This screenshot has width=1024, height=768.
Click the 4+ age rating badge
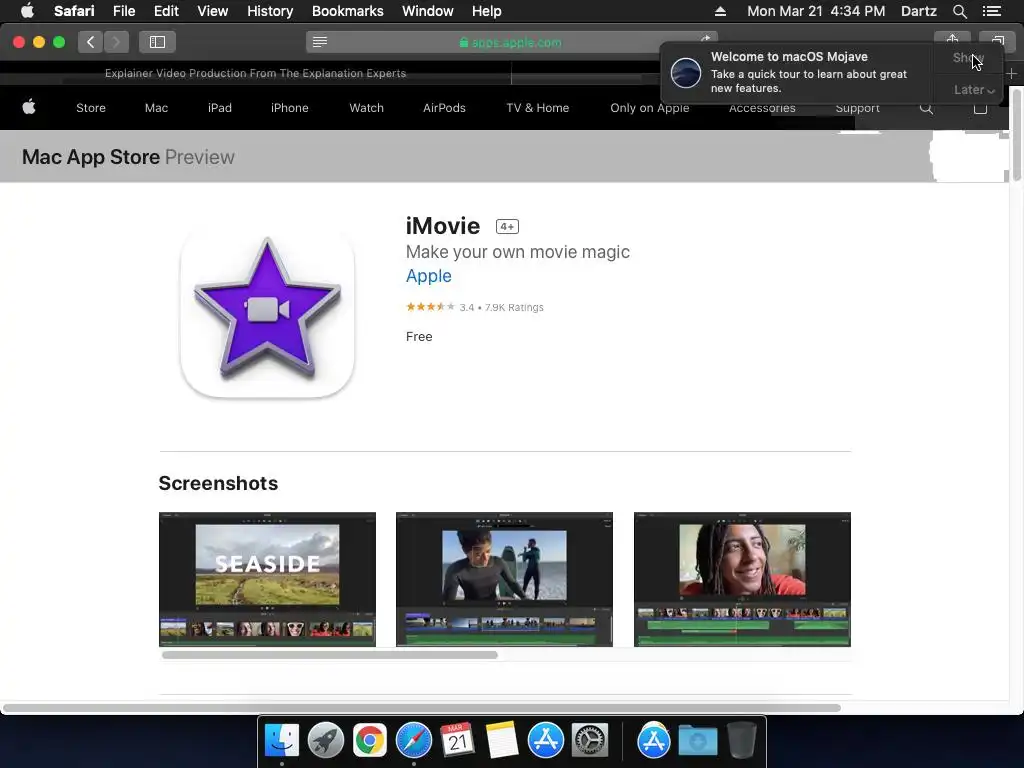[507, 227]
